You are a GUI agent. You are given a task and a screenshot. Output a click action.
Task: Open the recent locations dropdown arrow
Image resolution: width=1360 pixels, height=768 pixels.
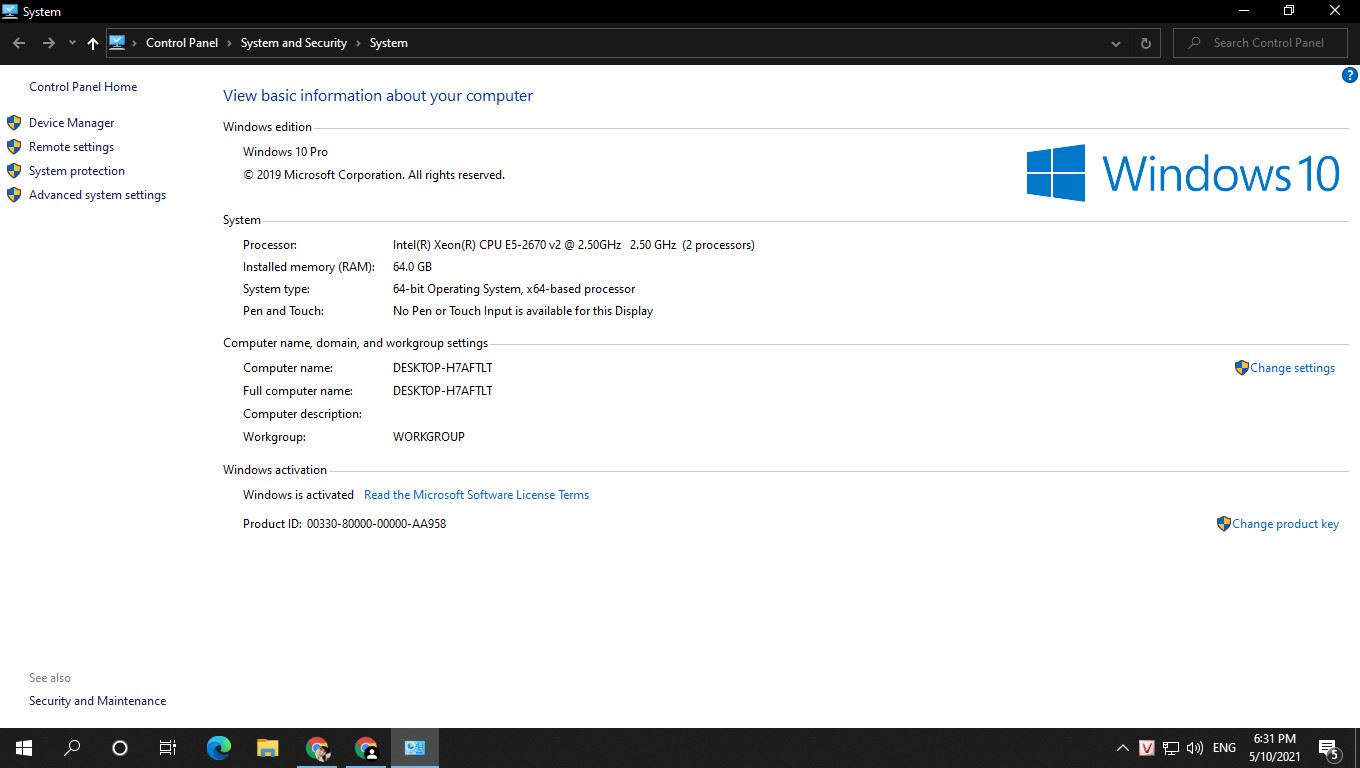coord(72,43)
